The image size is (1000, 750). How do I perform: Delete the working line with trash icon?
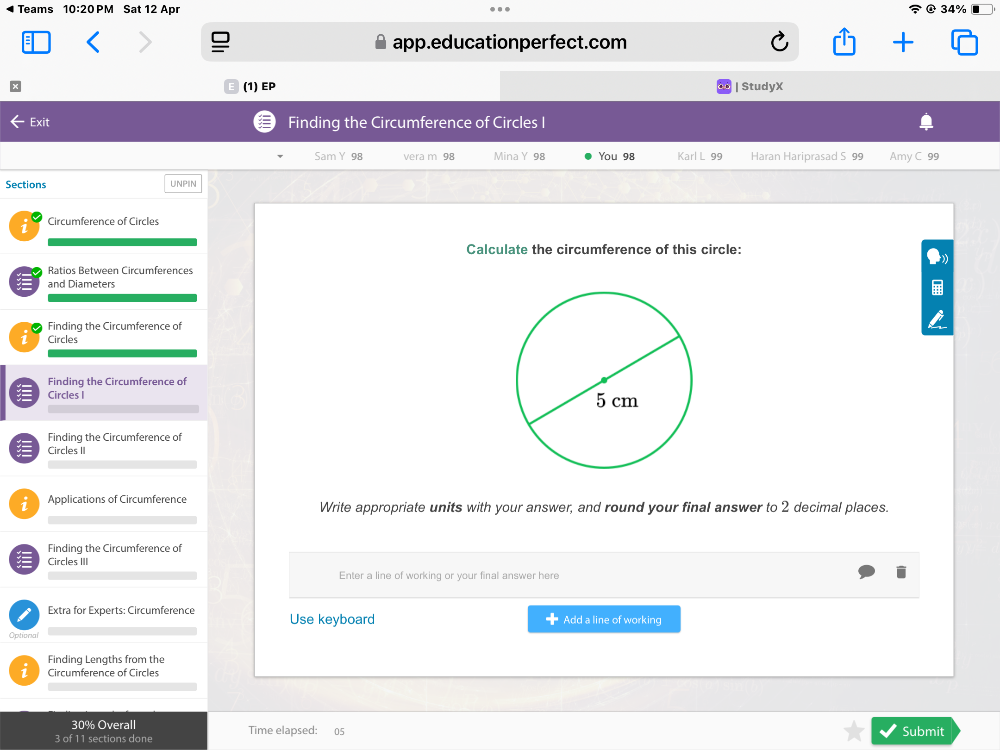click(901, 572)
